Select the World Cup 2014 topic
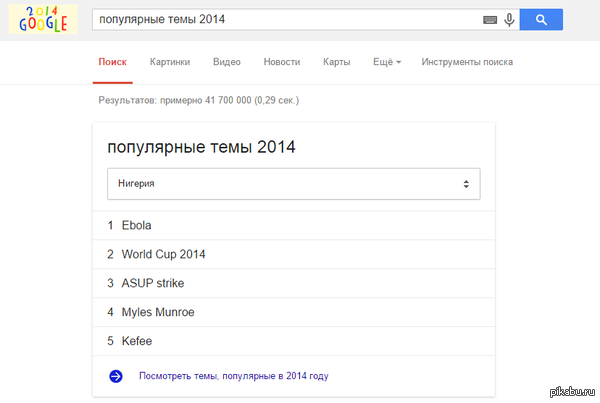 [293, 254]
